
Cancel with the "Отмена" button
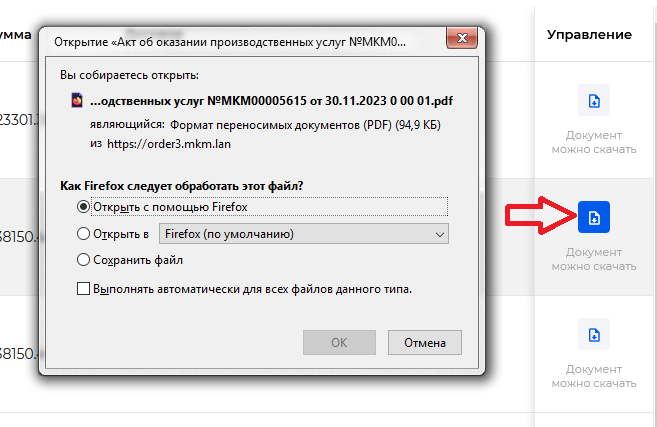tap(425, 342)
